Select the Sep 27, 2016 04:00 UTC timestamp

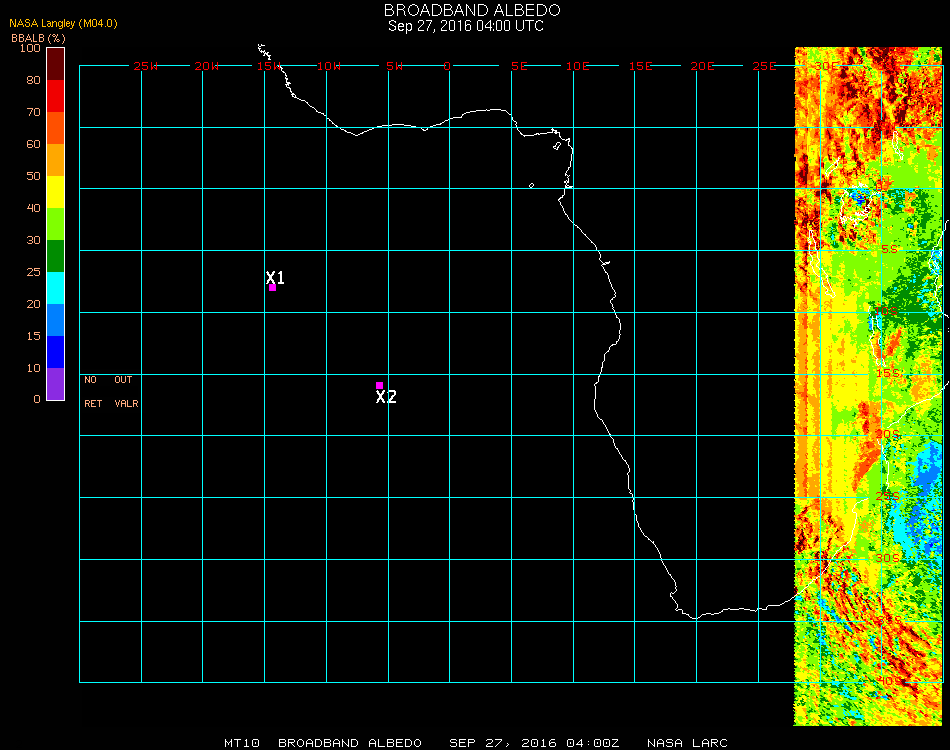466,26
